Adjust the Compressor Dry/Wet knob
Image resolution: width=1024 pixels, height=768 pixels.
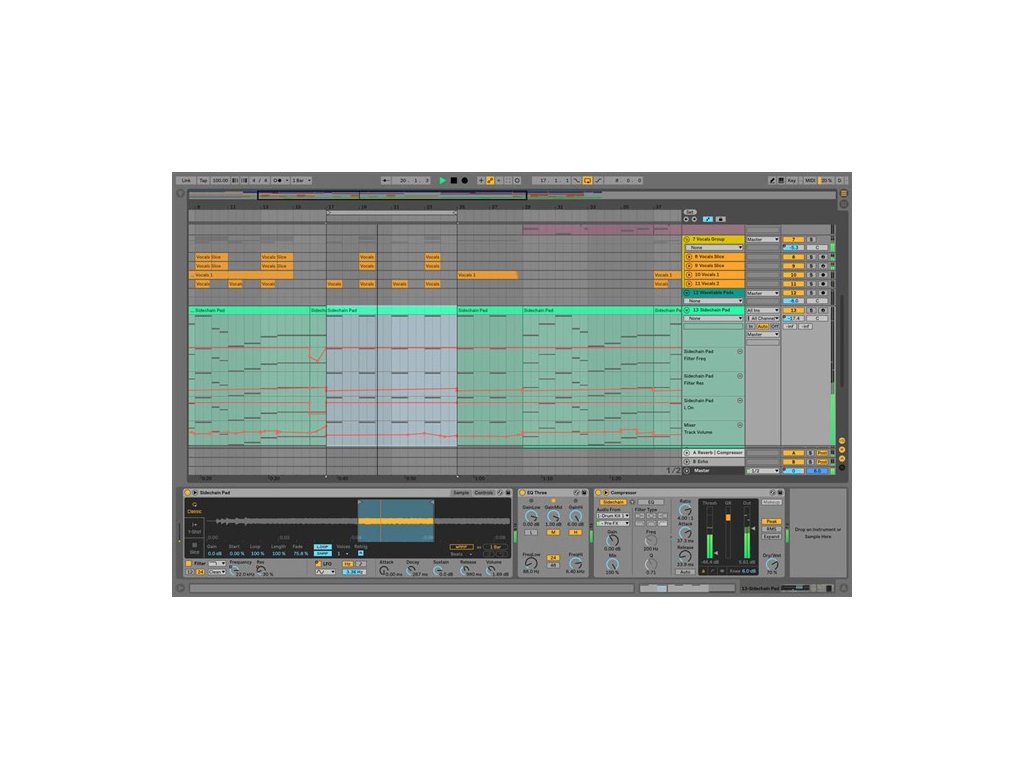point(773,564)
